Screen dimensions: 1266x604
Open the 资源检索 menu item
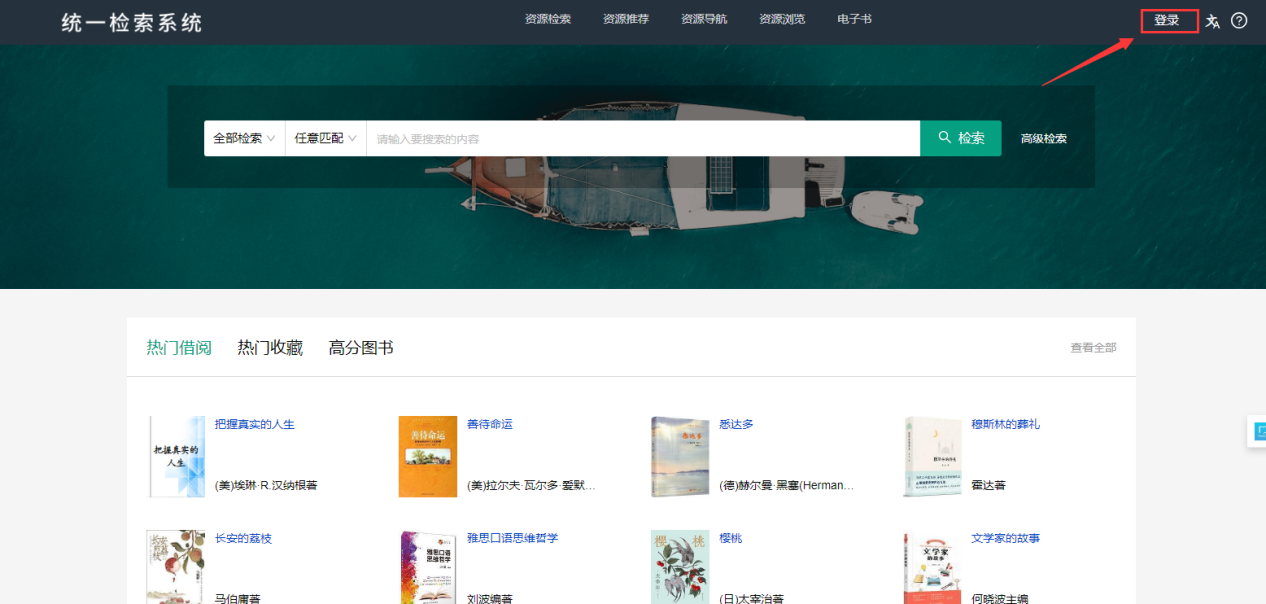(x=548, y=19)
